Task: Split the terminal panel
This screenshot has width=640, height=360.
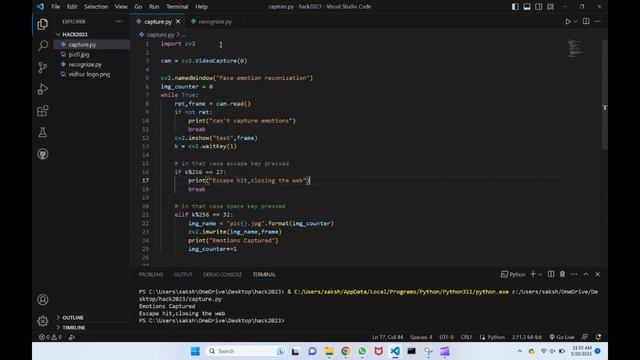Action: (x=551, y=274)
